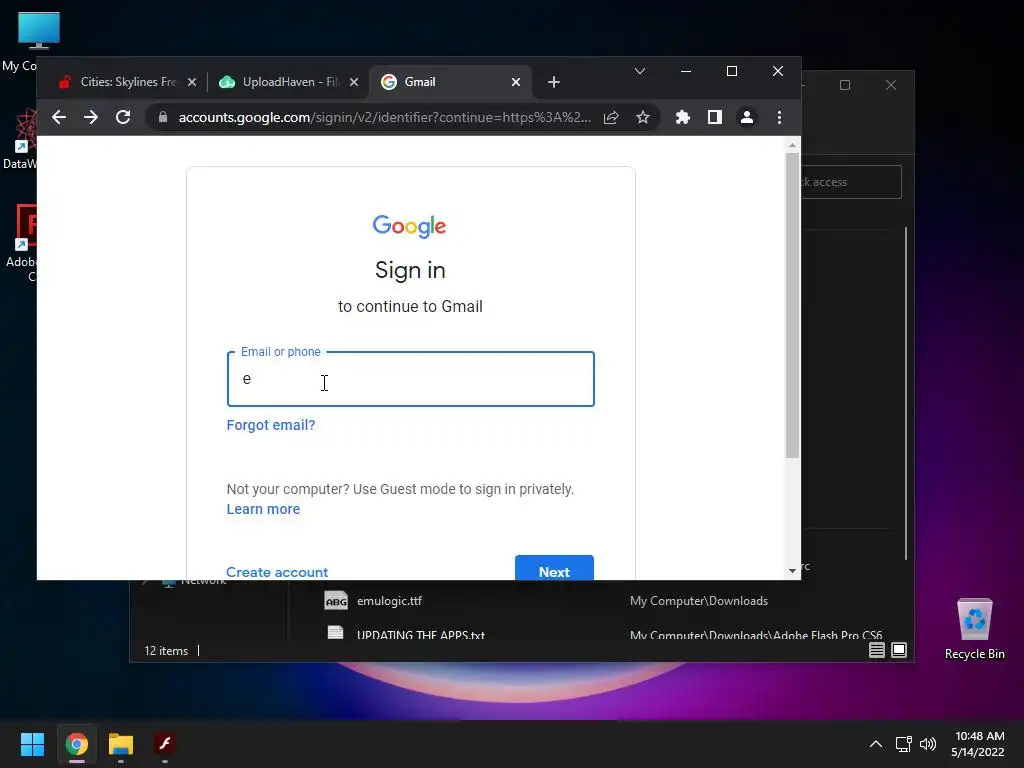
Task: Click Create account link
Action: [277, 572]
